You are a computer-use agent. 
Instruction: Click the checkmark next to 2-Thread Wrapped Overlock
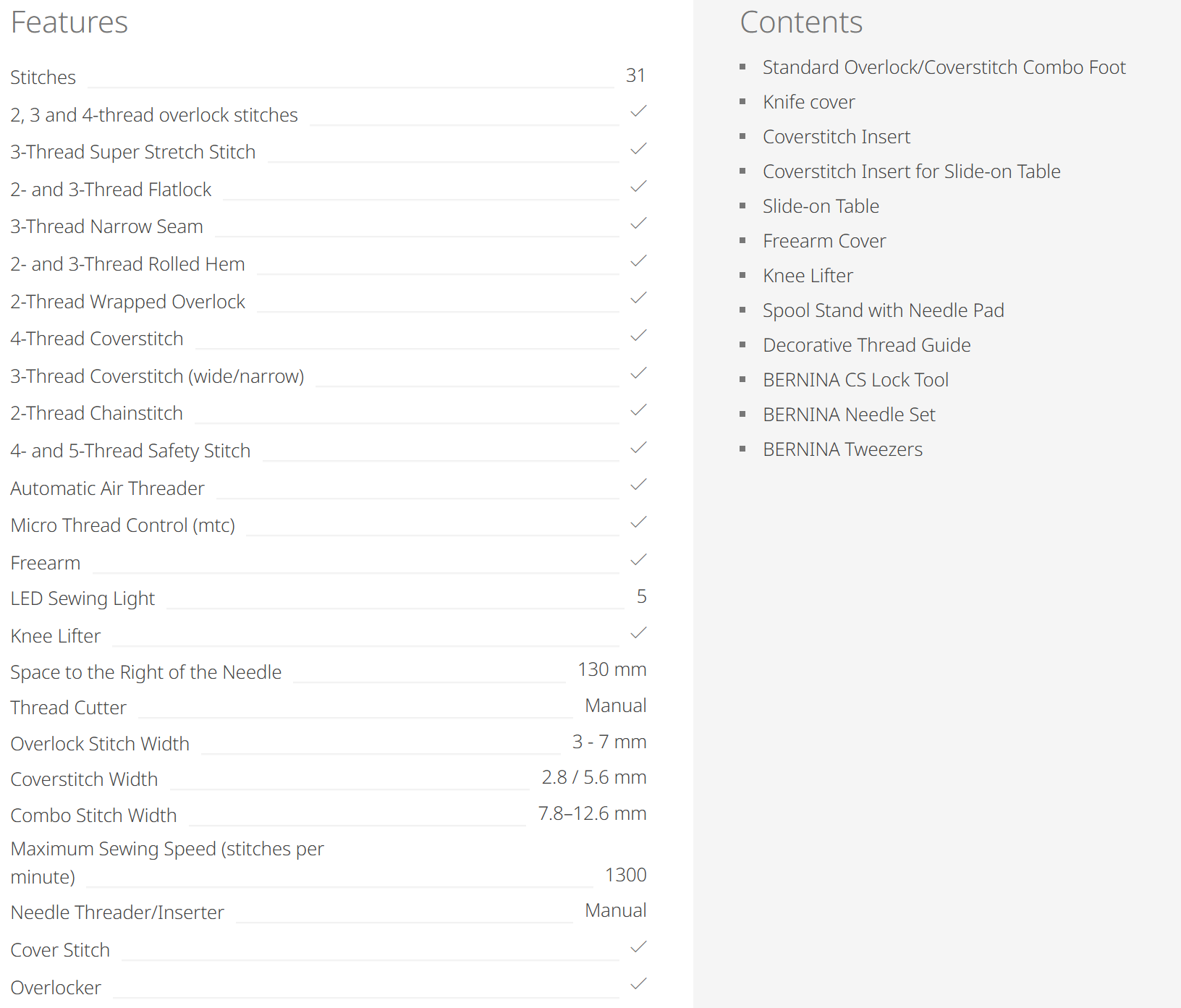[x=638, y=298]
